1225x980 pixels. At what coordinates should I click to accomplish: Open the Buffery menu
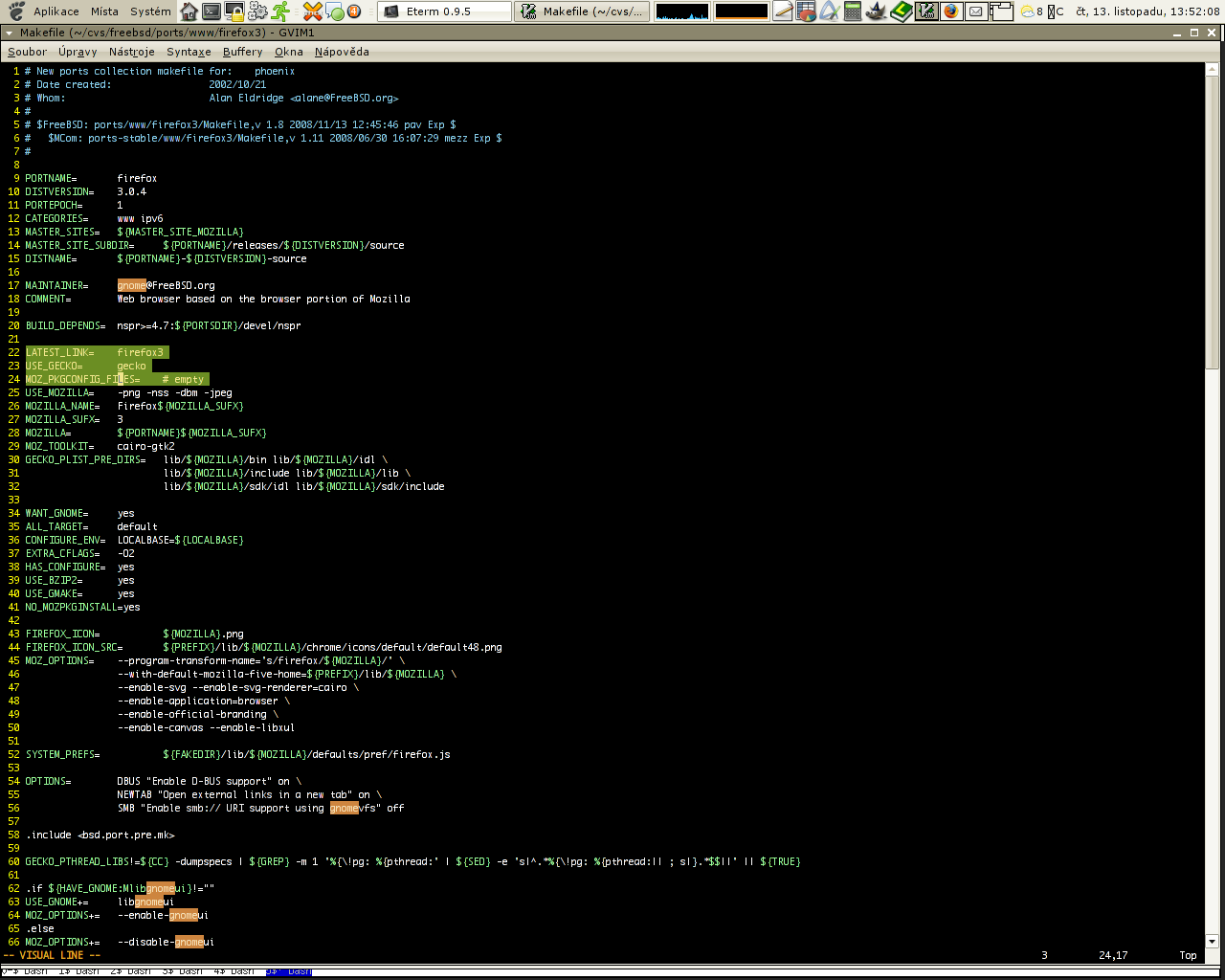(x=242, y=52)
